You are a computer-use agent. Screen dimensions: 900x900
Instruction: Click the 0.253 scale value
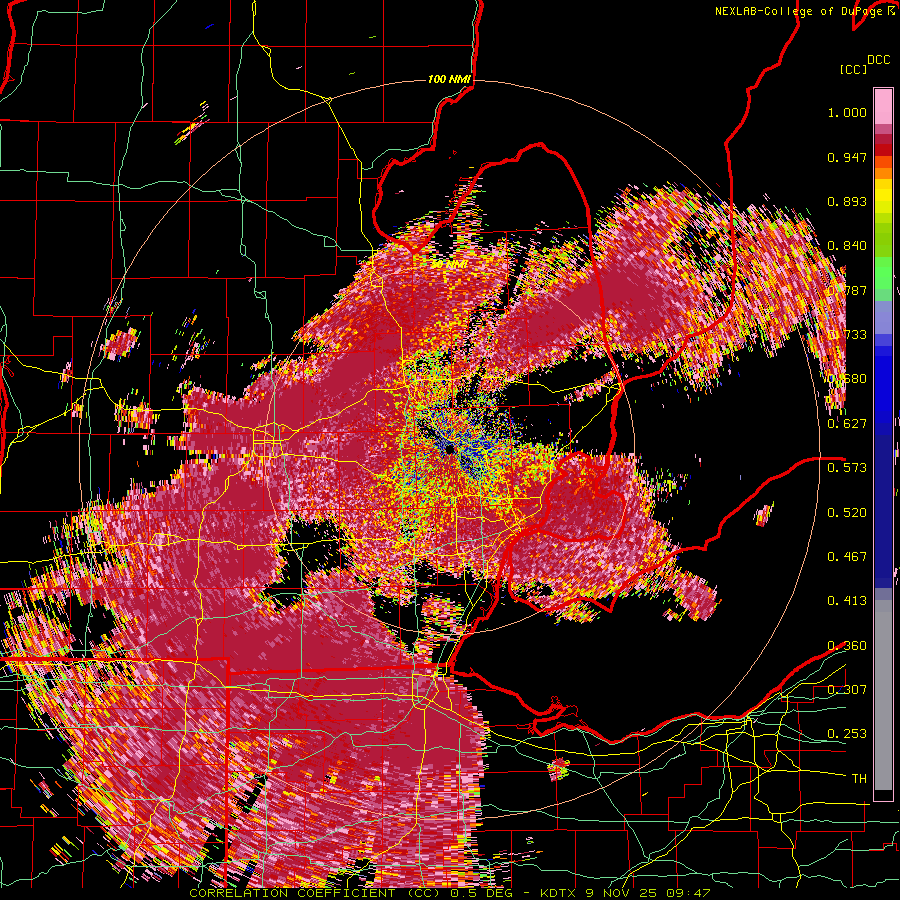coord(847,734)
